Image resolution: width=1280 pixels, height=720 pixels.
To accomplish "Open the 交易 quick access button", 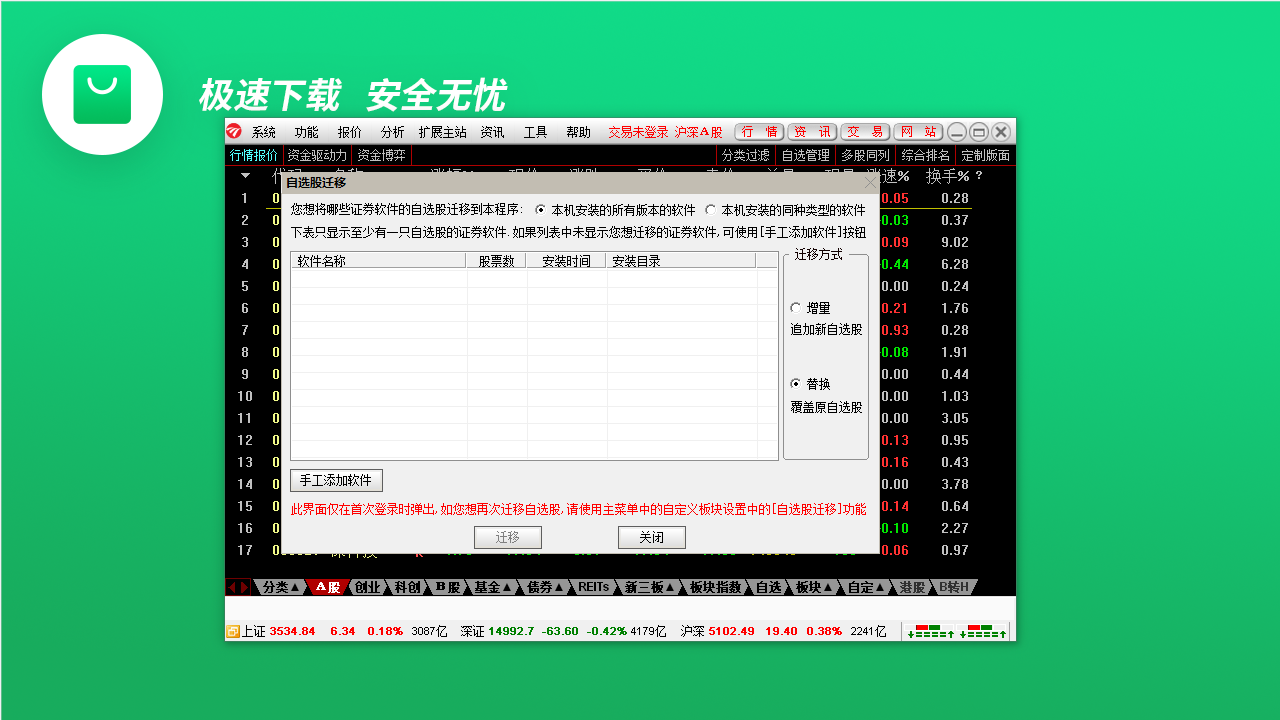I will tap(866, 131).
